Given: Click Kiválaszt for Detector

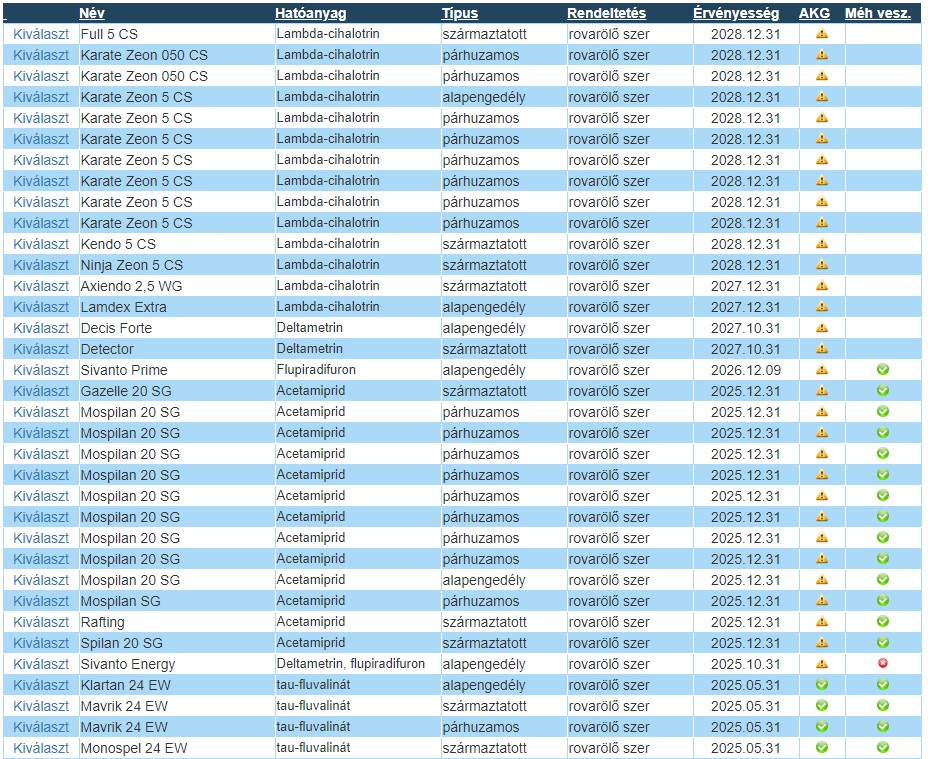Looking at the screenshot, I should (x=41, y=349).
